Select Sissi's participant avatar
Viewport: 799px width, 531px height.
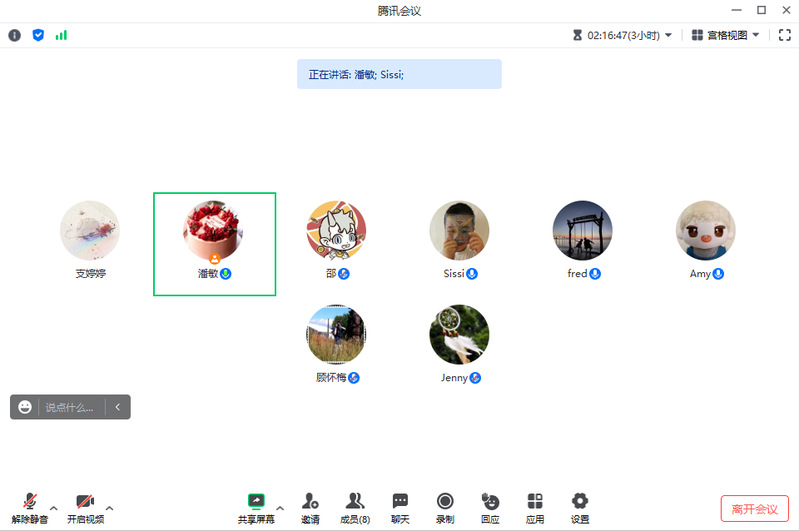click(x=459, y=230)
